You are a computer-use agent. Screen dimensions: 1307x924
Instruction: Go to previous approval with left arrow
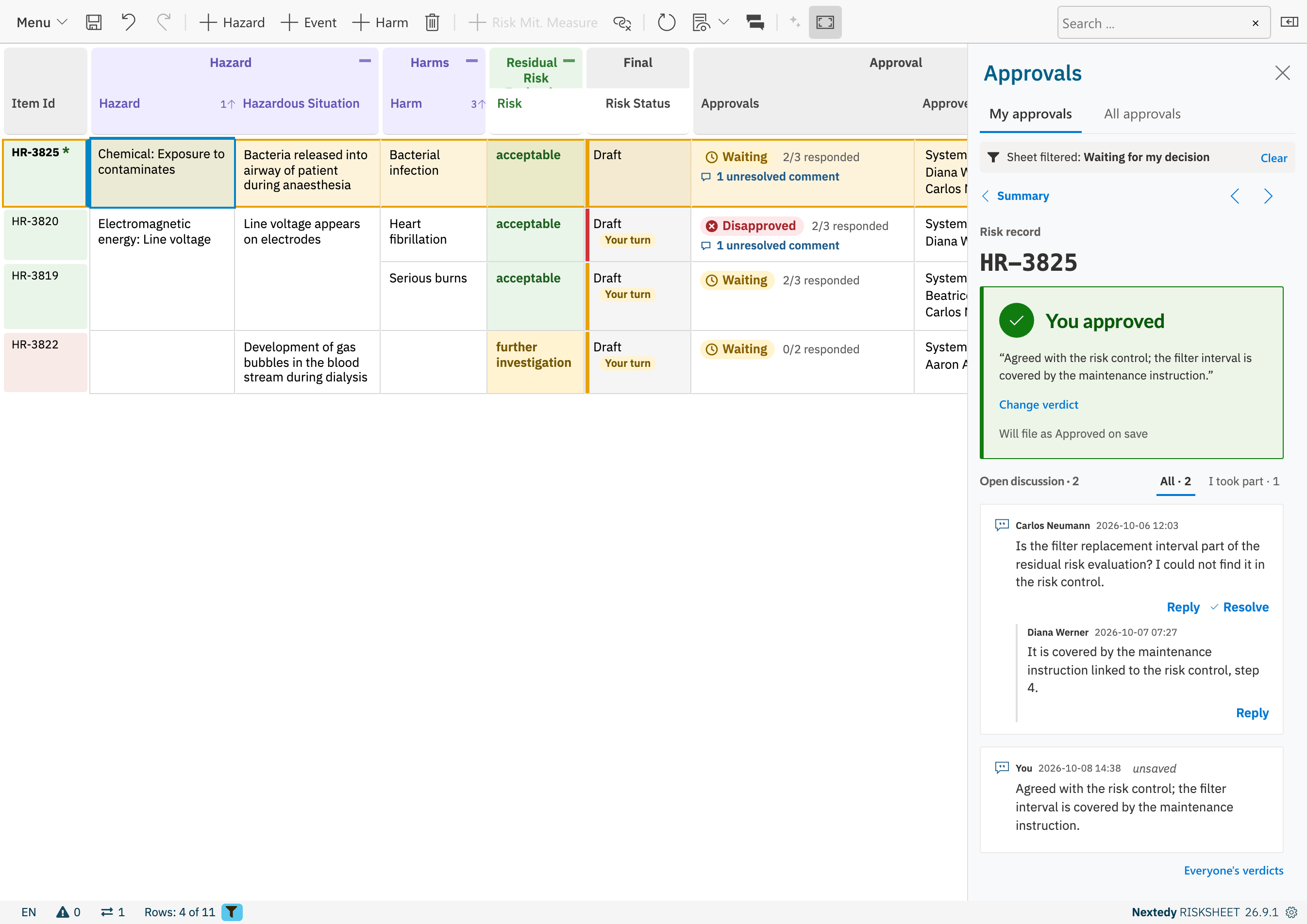click(1235, 196)
